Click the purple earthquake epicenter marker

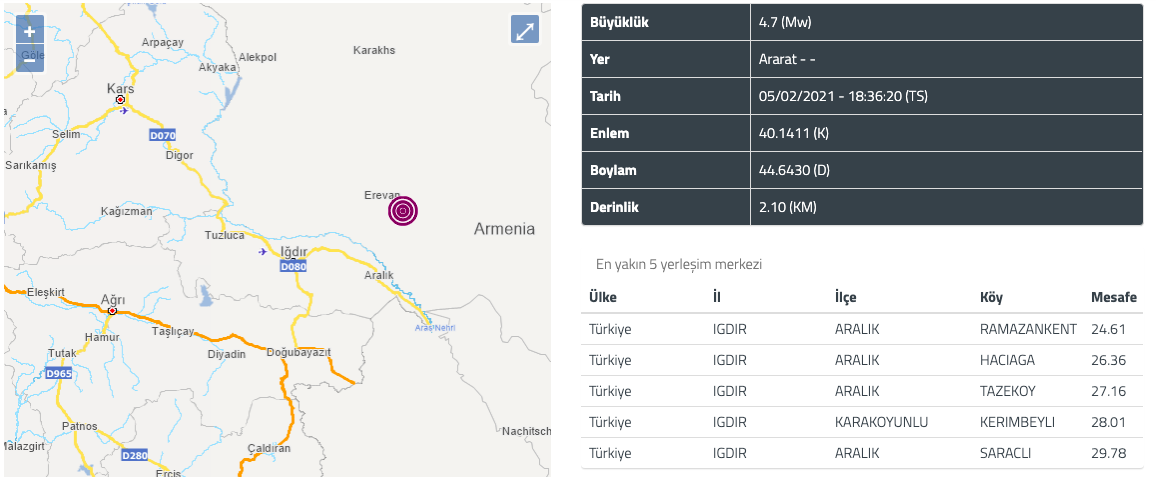[x=403, y=211]
